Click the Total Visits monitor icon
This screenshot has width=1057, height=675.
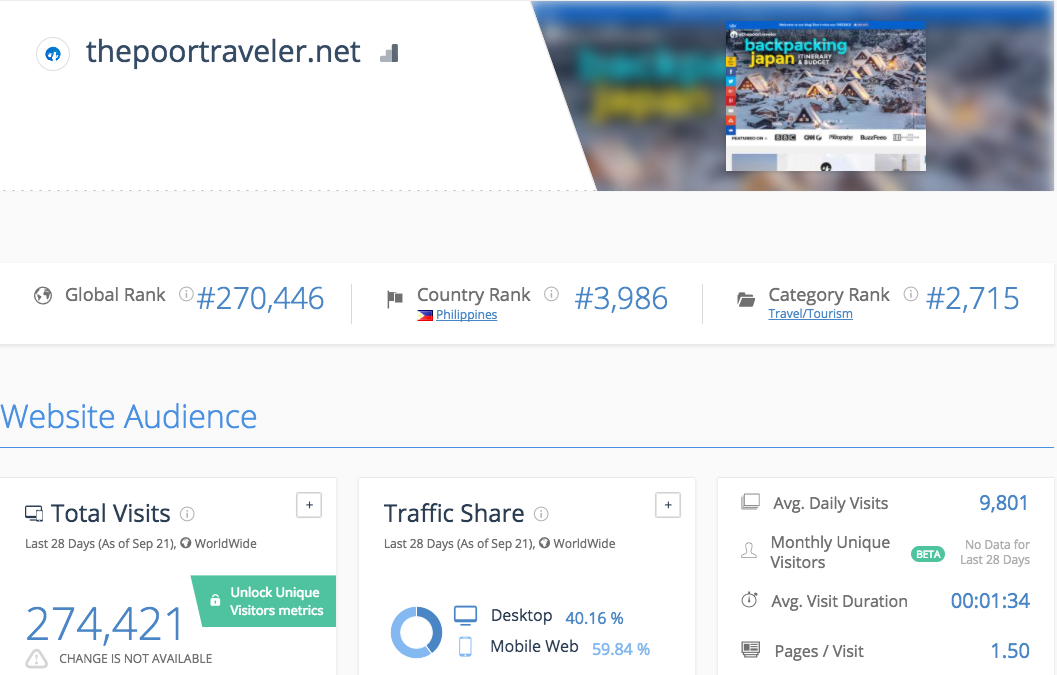coord(34,514)
